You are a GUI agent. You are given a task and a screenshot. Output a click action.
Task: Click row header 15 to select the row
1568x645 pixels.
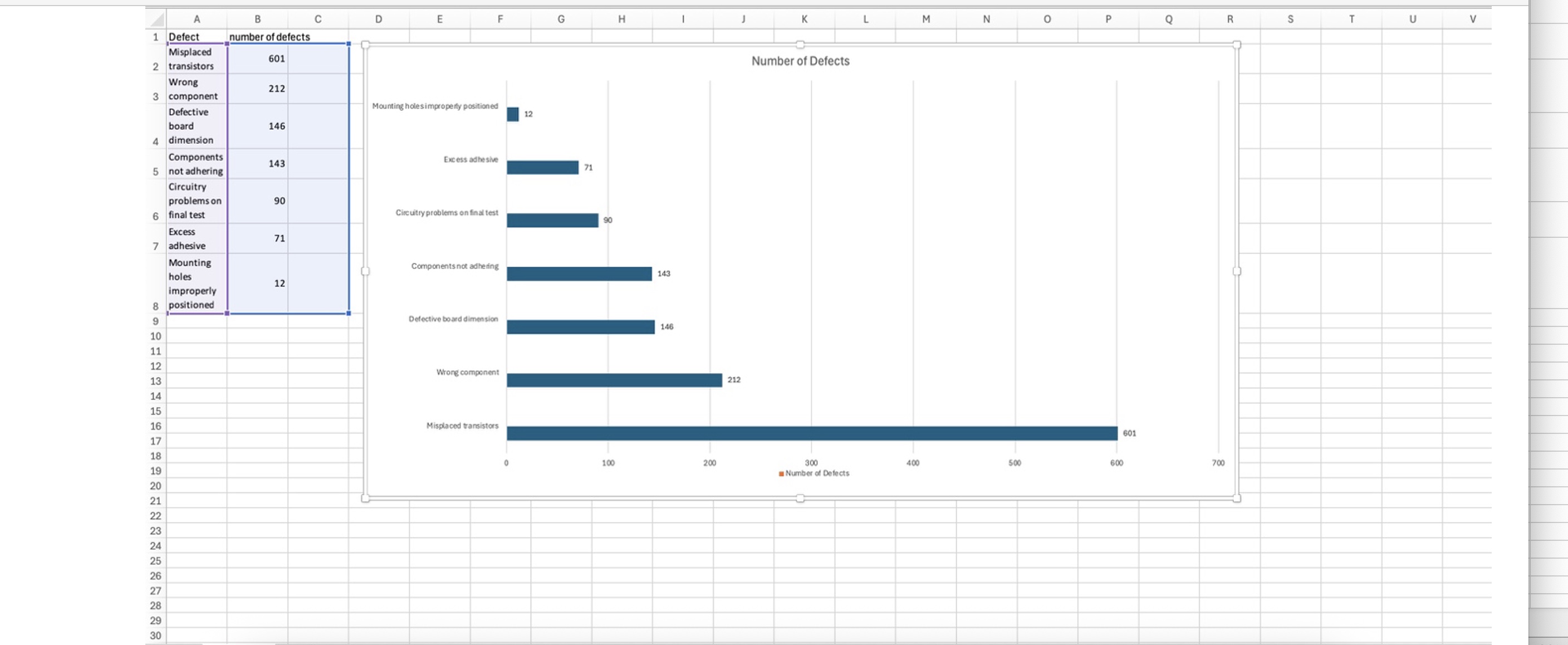[156, 411]
